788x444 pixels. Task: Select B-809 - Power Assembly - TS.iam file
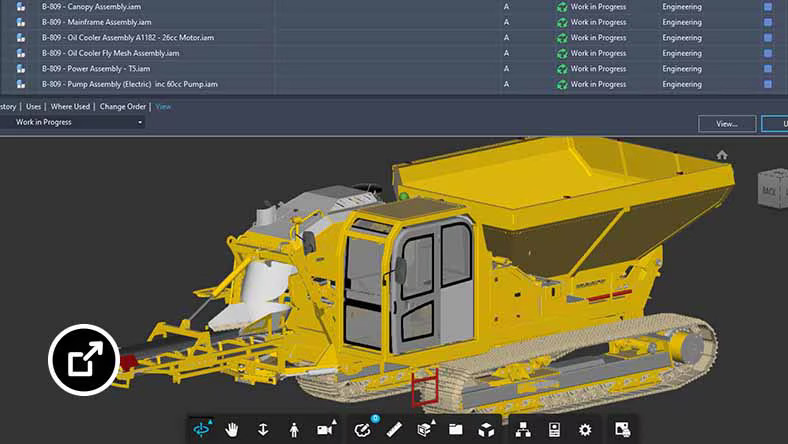[x=95, y=69]
